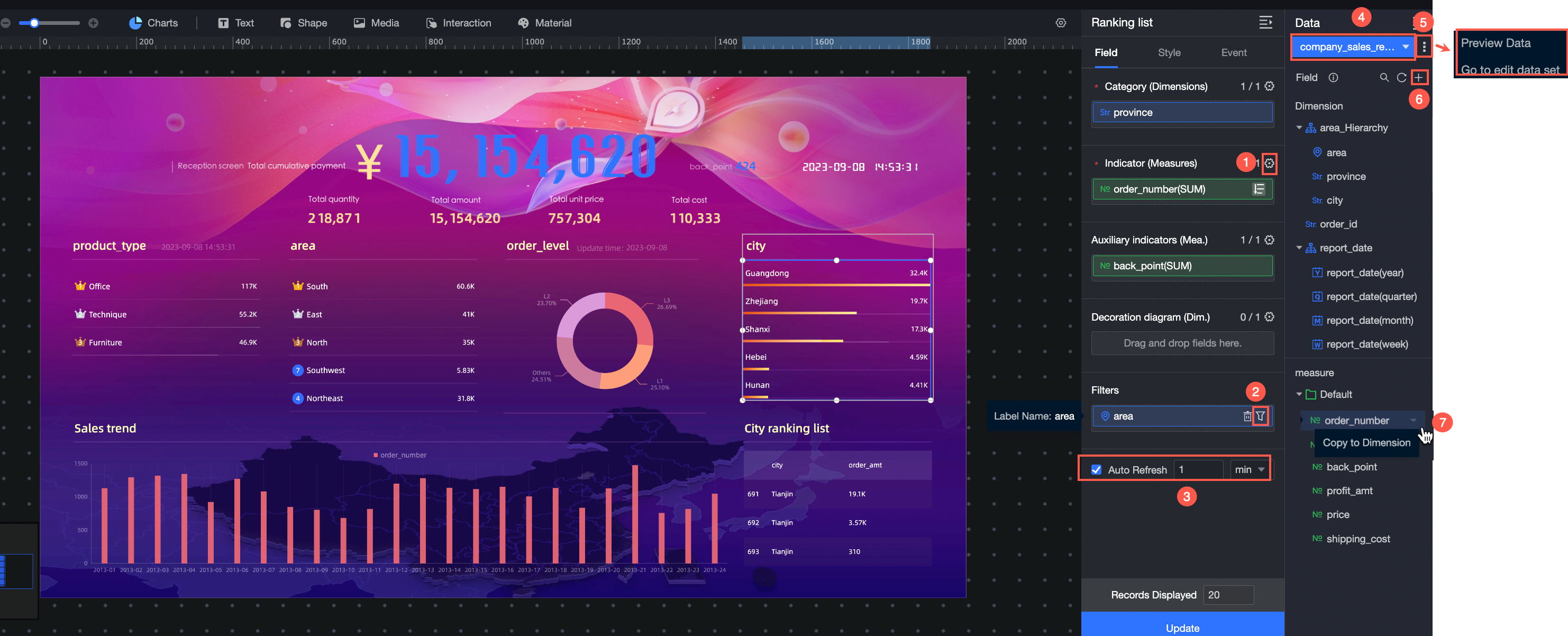Switch to the Event tab

1233,53
